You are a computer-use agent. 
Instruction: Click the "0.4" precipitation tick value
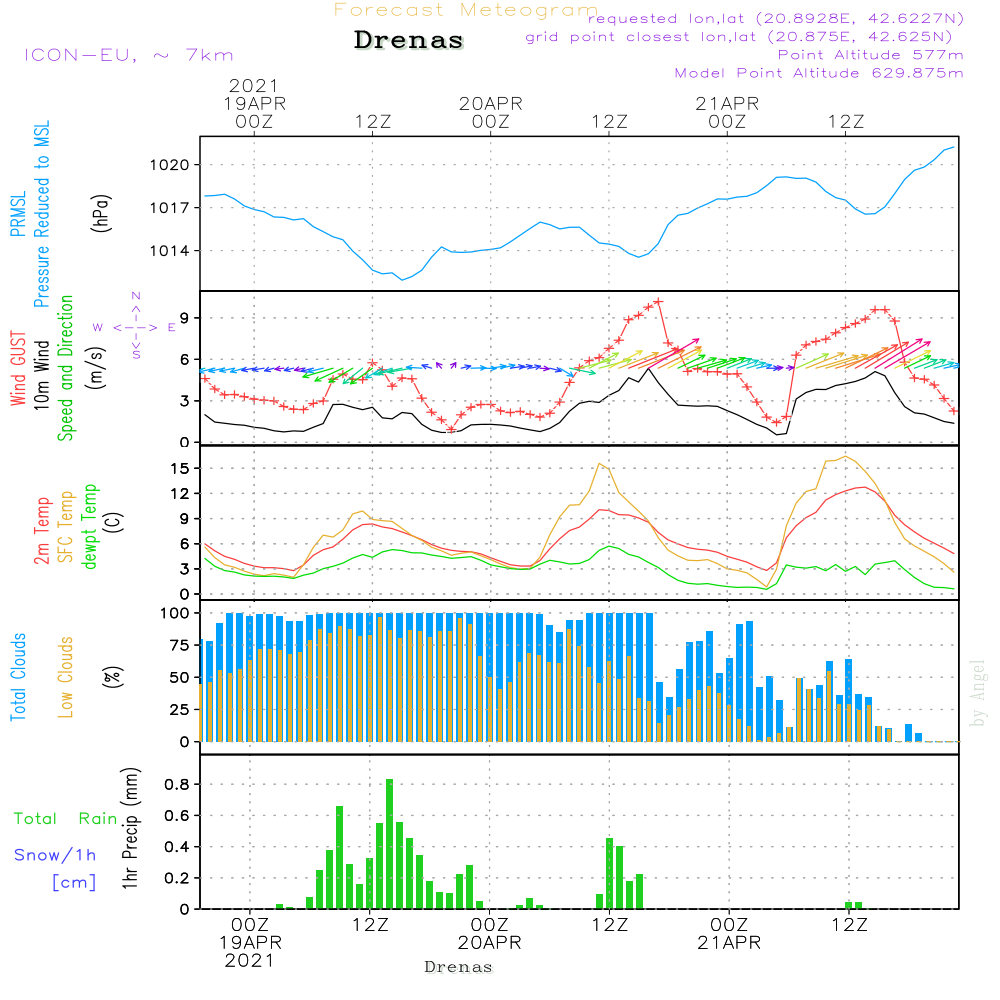click(x=177, y=847)
